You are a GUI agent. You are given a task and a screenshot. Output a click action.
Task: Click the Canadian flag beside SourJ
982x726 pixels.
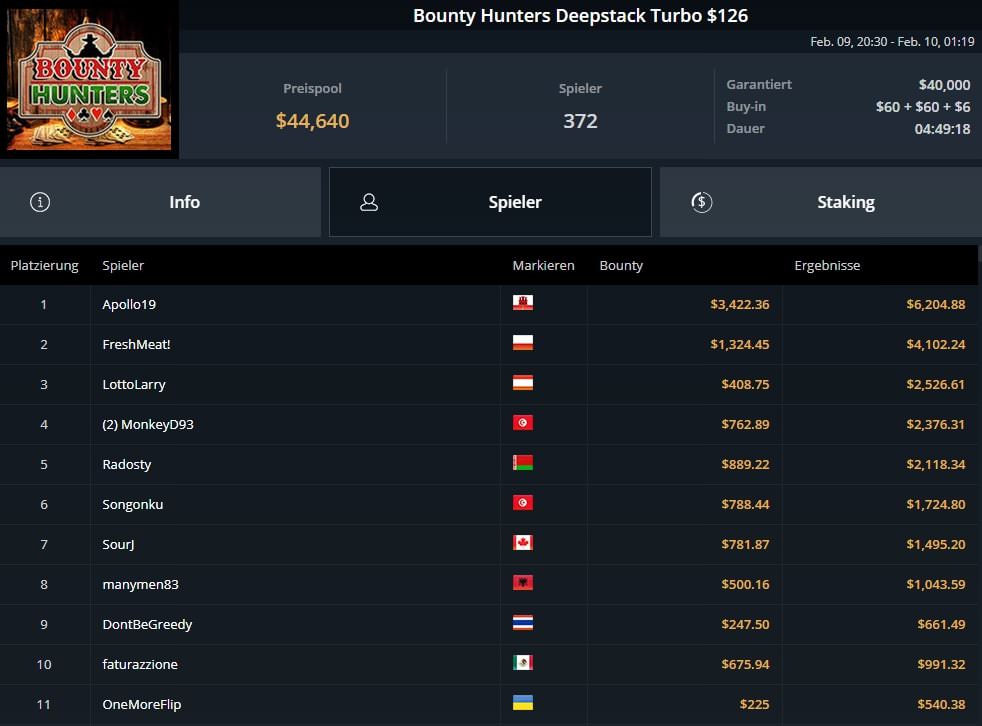522,543
